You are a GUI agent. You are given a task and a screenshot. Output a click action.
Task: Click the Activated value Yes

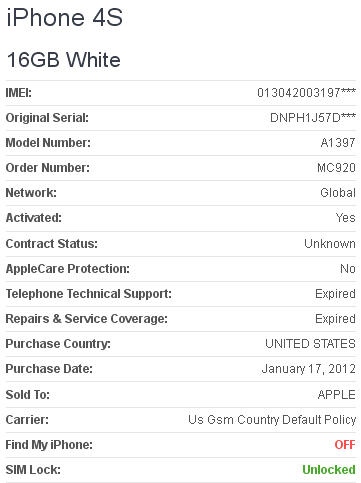click(345, 218)
